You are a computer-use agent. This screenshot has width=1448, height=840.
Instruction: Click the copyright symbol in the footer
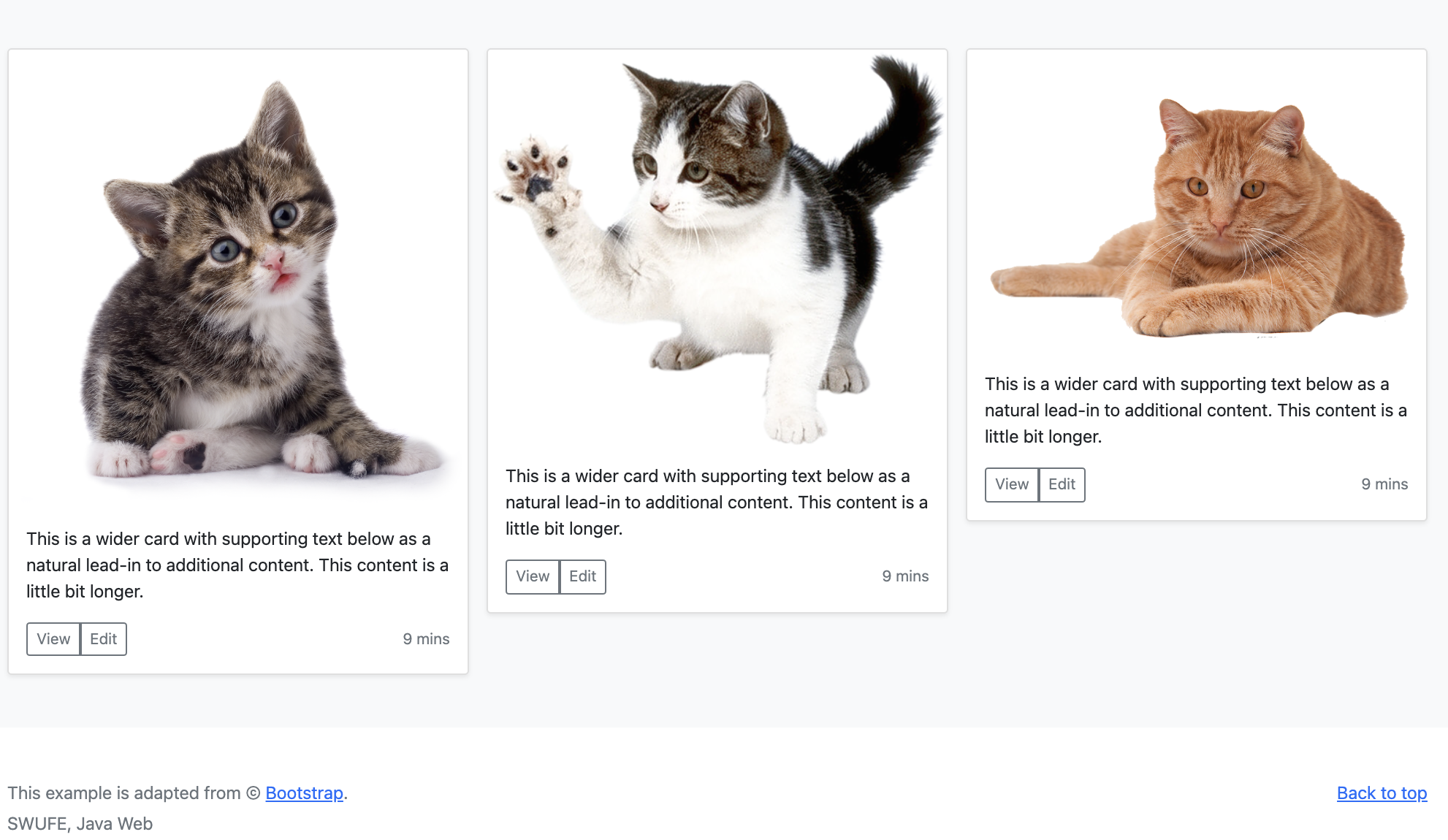coord(253,793)
